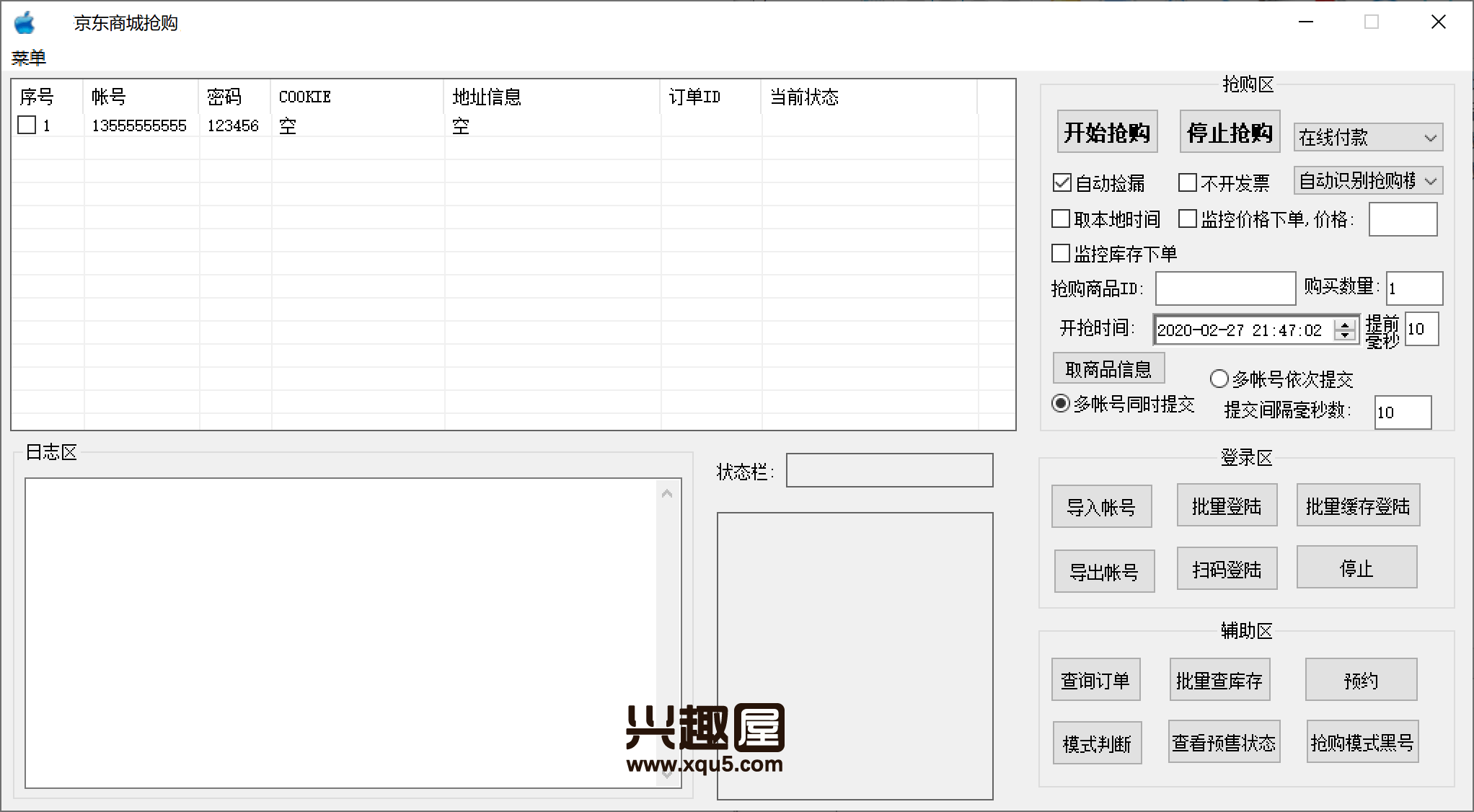Select account row 1 checkbox

pyautogui.click(x=27, y=125)
